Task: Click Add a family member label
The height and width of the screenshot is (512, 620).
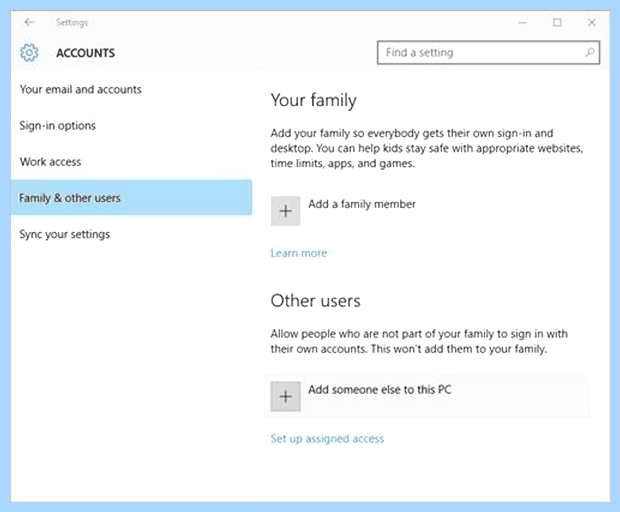Action: point(362,204)
